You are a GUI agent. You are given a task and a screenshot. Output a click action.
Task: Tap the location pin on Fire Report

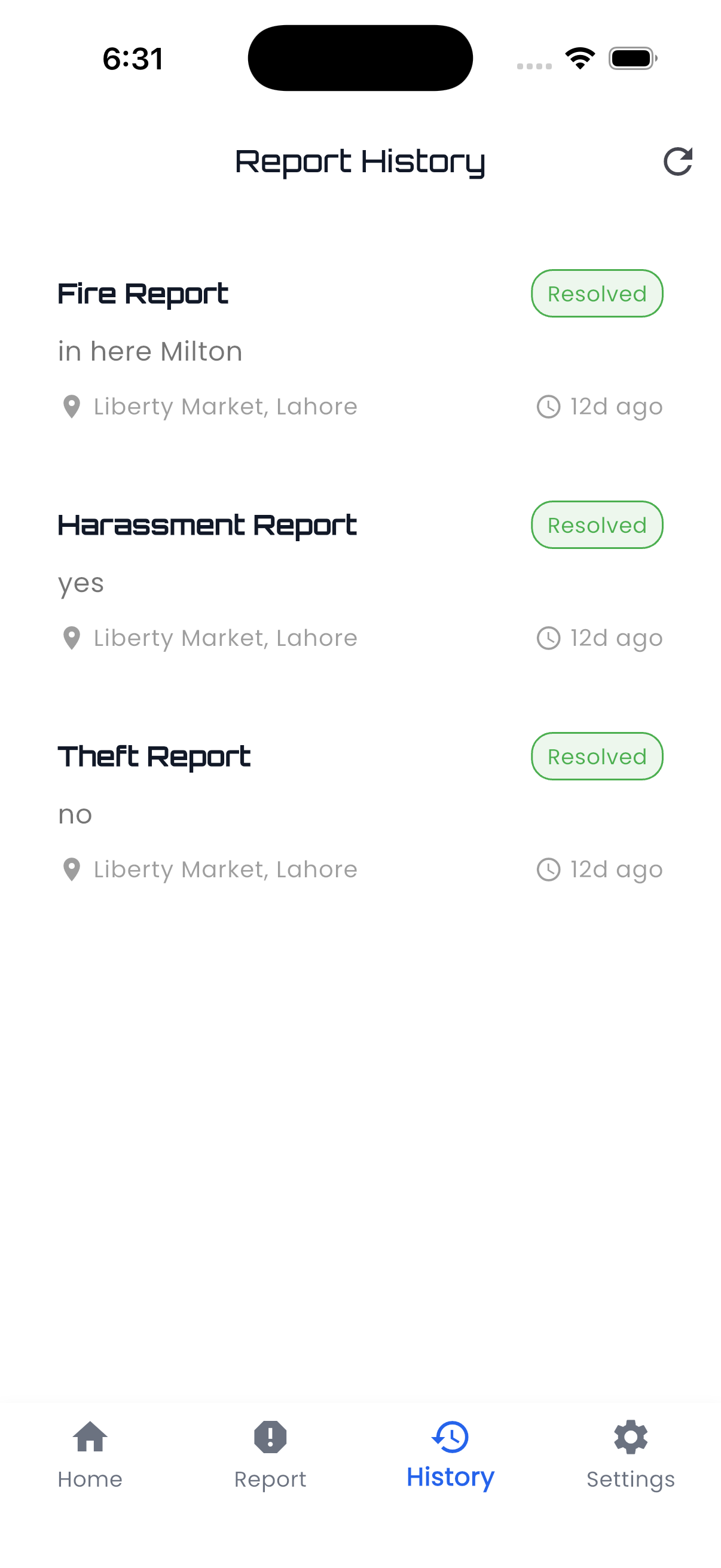(72, 407)
